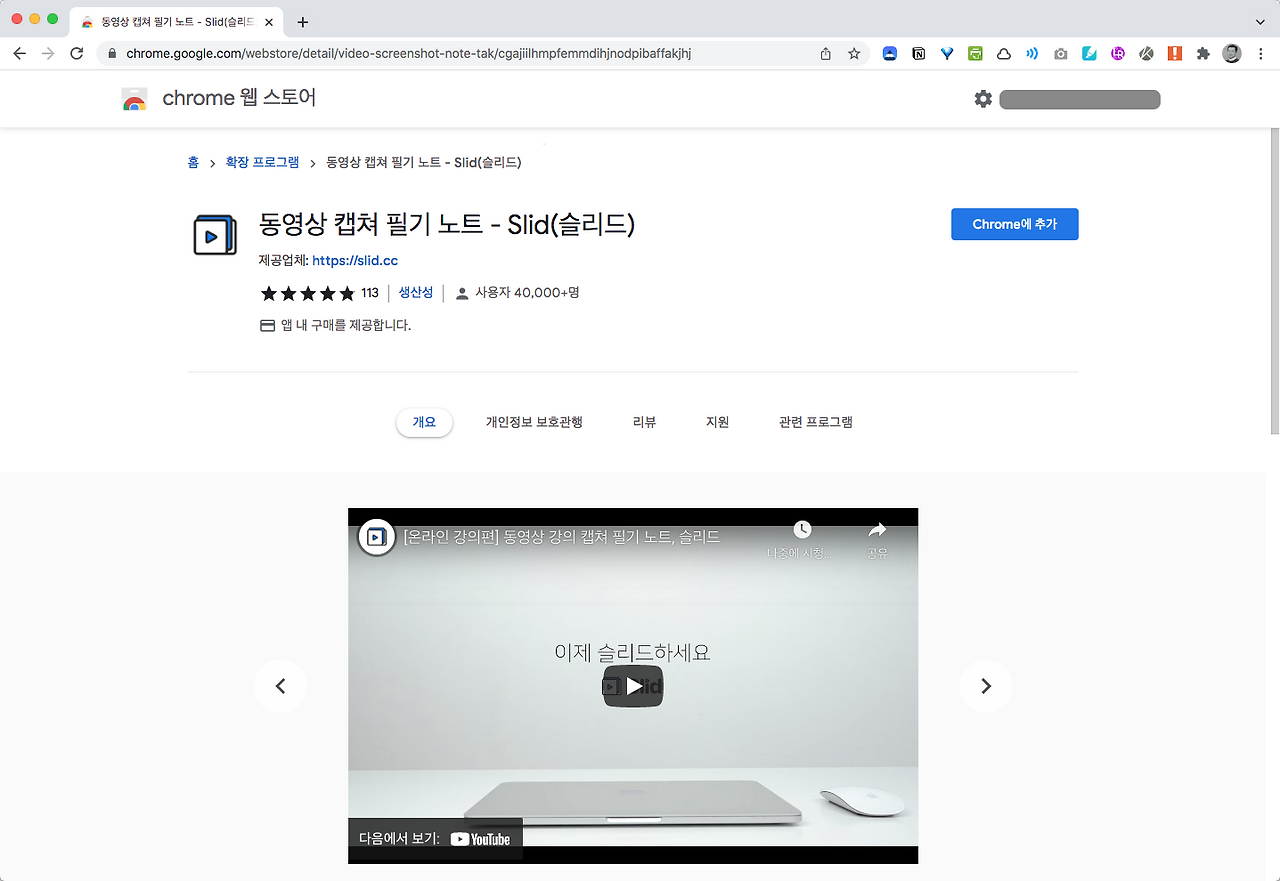The width and height of the screenshot is (1280, 881).
Task: Open a new browser tab
Action: coord(303,22)
